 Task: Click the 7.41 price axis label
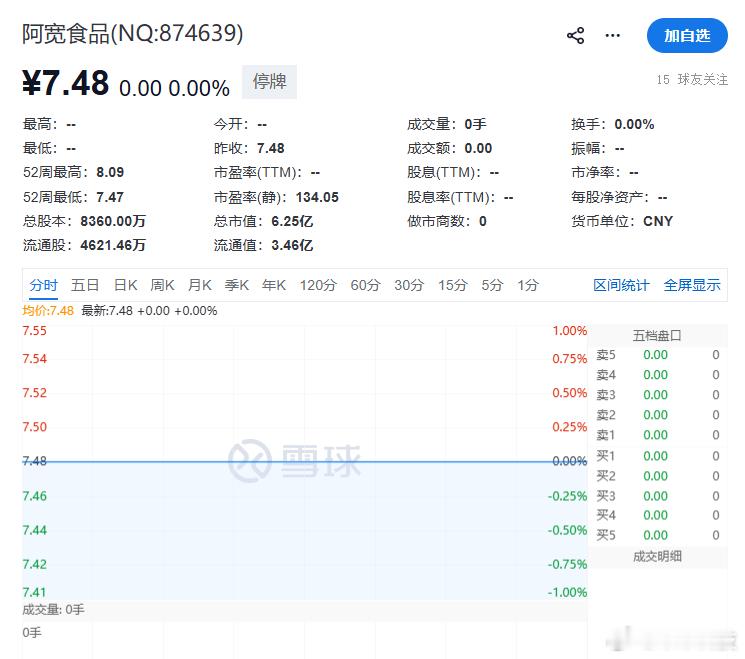[x=35, y=592]
